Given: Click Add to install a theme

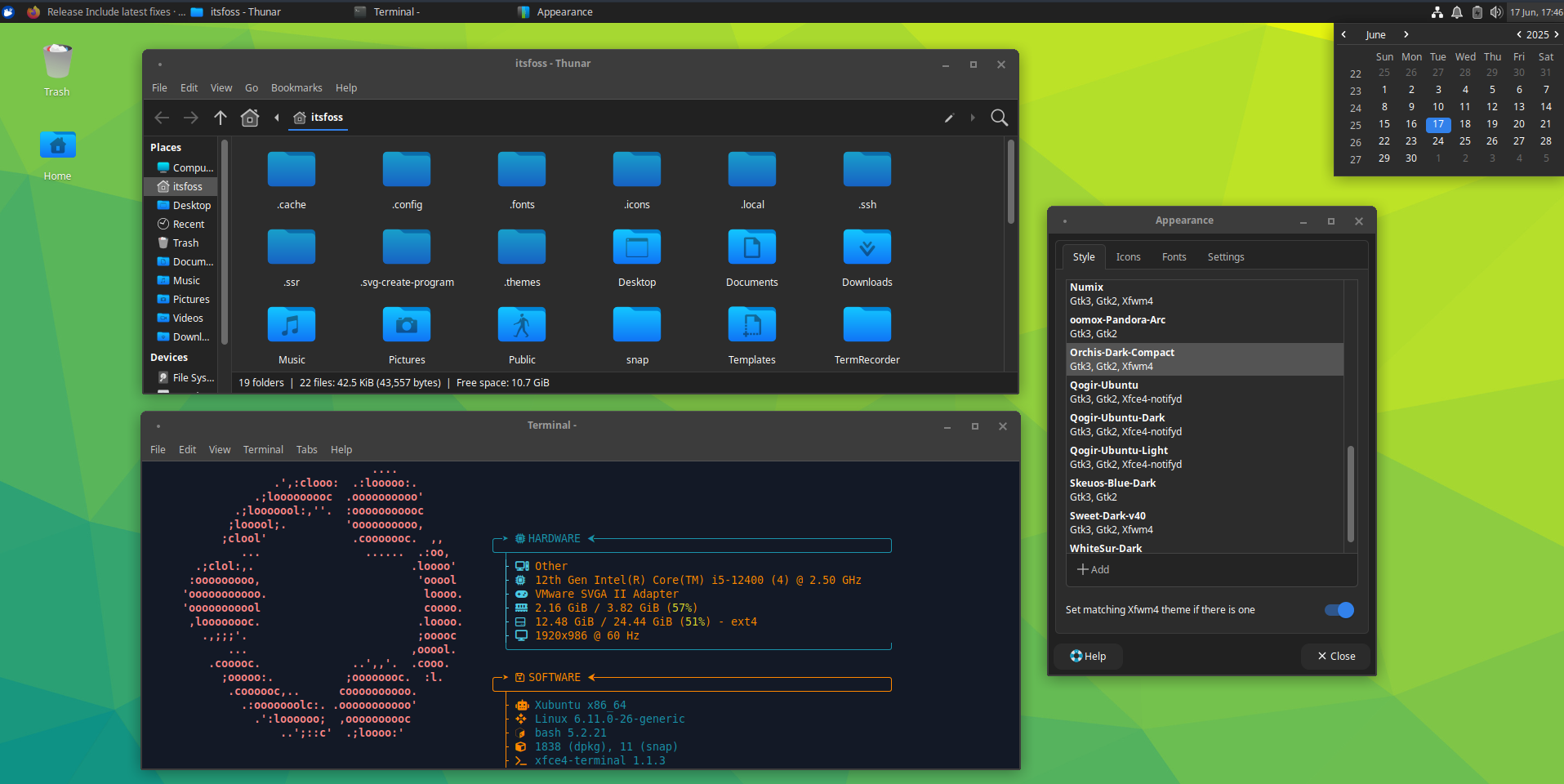Looking at the screenshot, I should (x=1094, y=569).
